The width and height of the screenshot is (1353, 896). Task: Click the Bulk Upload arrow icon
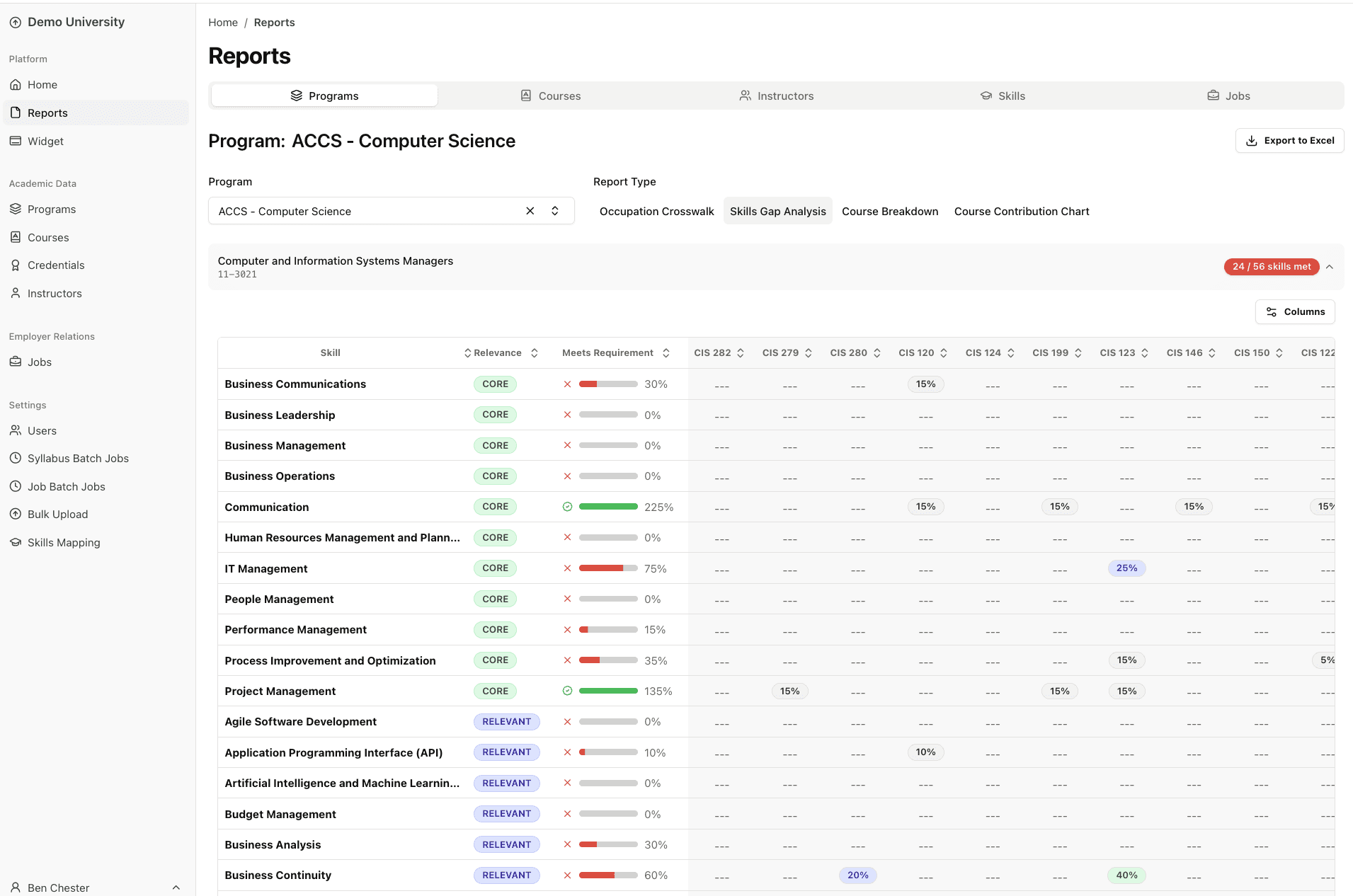(16, 515)
